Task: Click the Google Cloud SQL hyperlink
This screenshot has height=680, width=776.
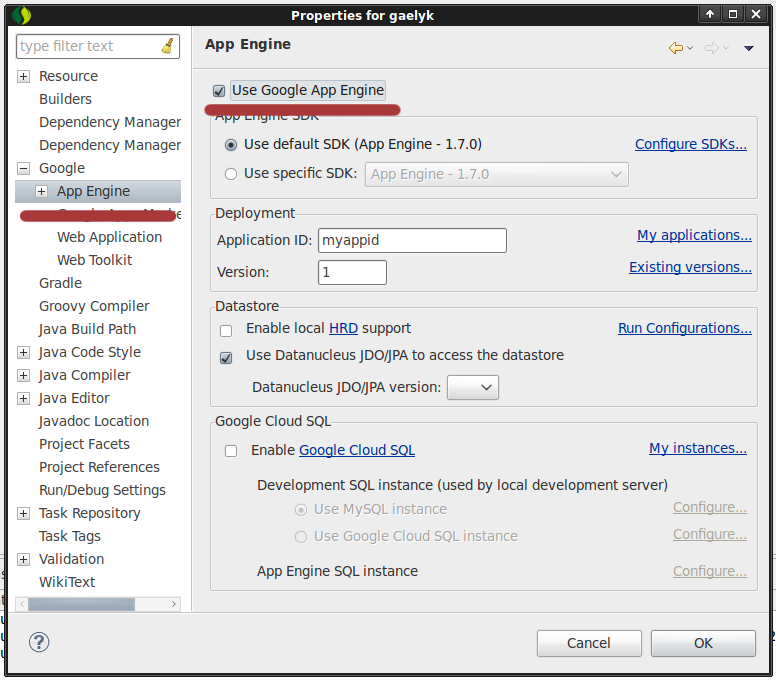Action: [x=357, y=450]
